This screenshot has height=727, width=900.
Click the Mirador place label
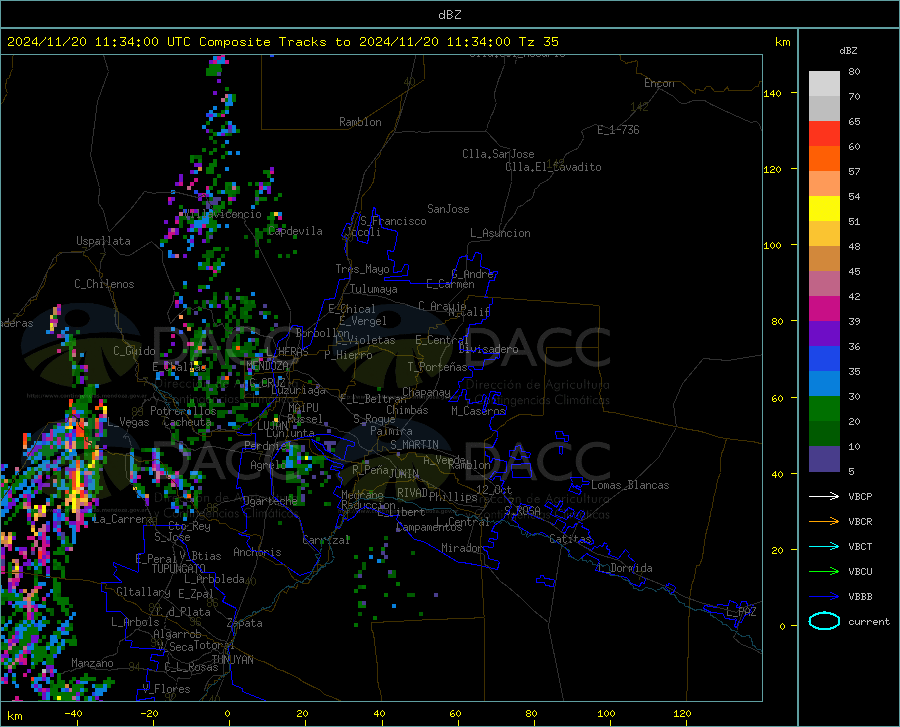[461, 548]
